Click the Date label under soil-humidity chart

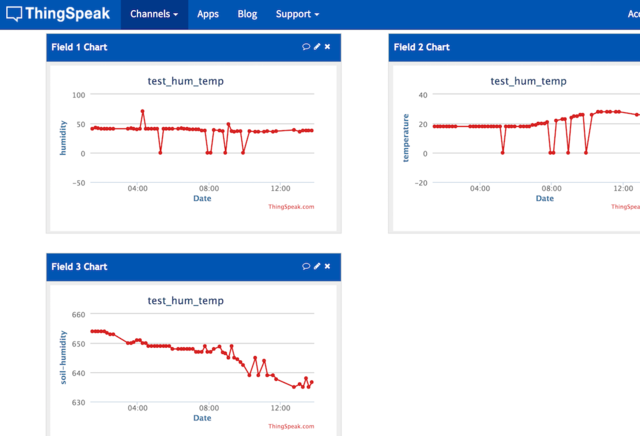coord(202,418)
